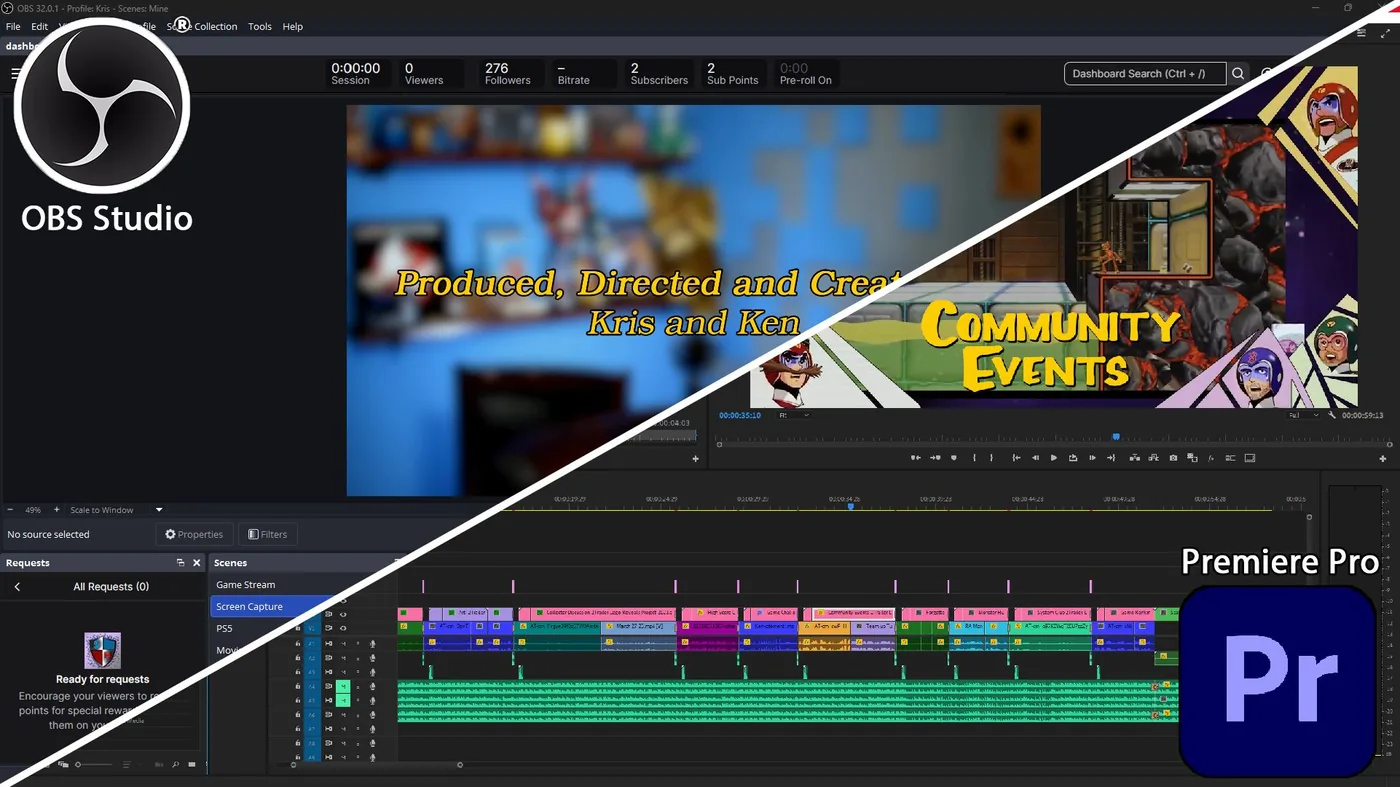This screenshot has width=1400, height=787.
Task: Mute the A1 audio track
Action: (x=343, y=644)
